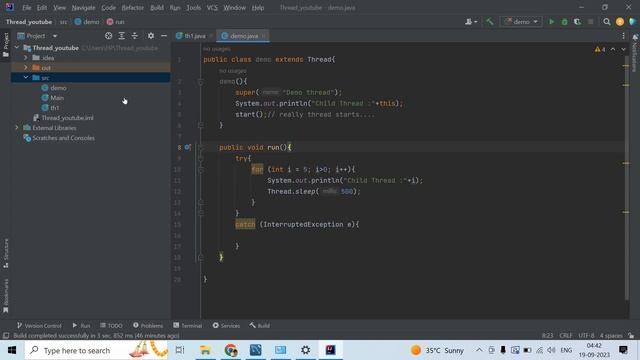The image size is (640, 360).
Task: Click CRLF line separator in status bar
Action: (566, 336)
